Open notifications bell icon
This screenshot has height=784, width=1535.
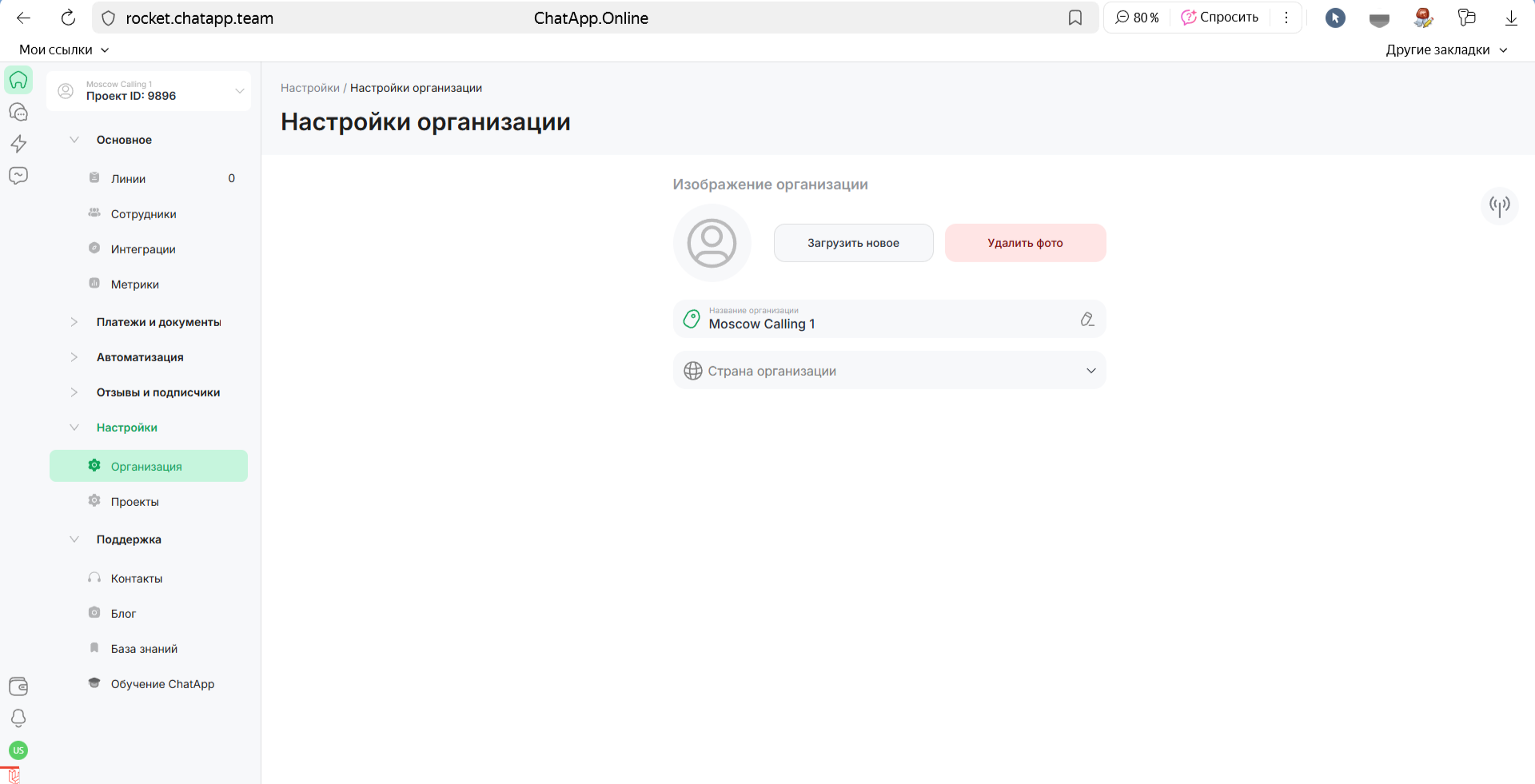[x=18, y=718]
